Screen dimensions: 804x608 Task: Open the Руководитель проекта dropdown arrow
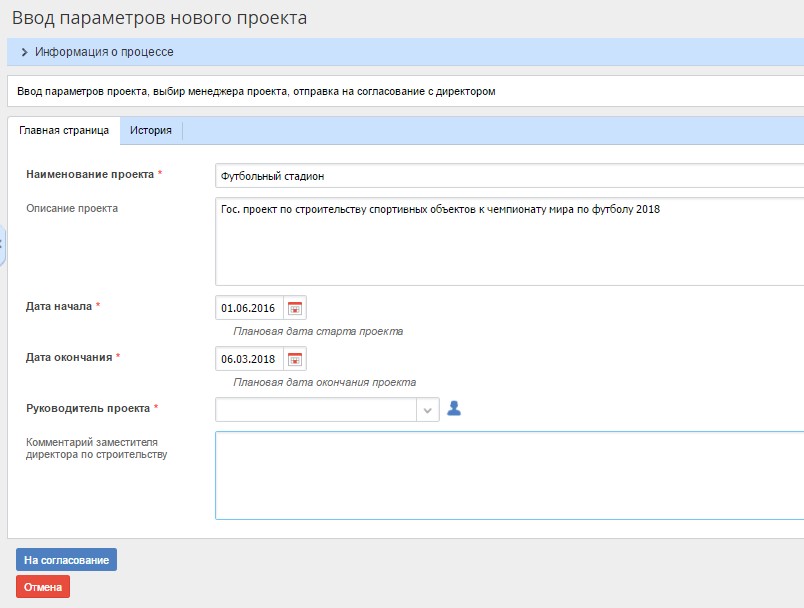428,410
